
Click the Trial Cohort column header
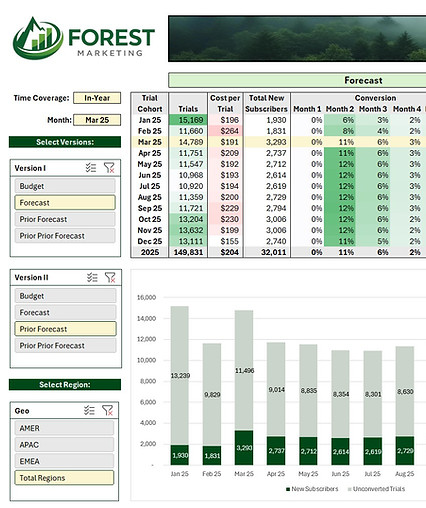pos(150,103)
